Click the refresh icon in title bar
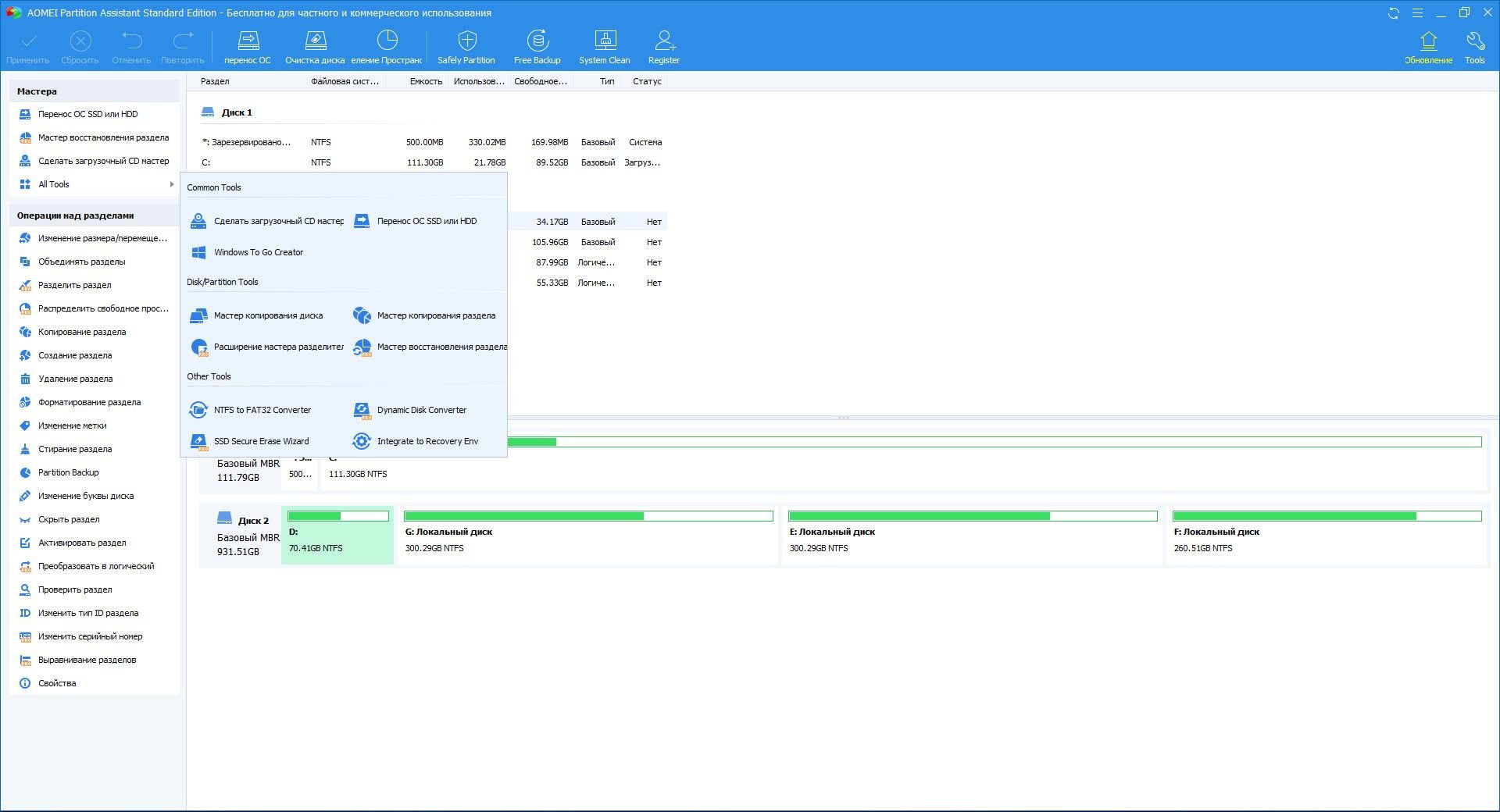The width and height of the screenshot is (1500, 812). click(1393, 13)
